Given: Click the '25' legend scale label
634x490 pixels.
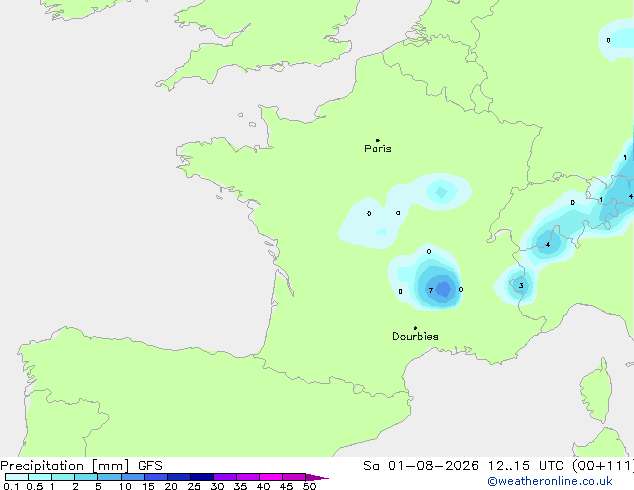Looking at the screenshot, I should tap(194, 486).
